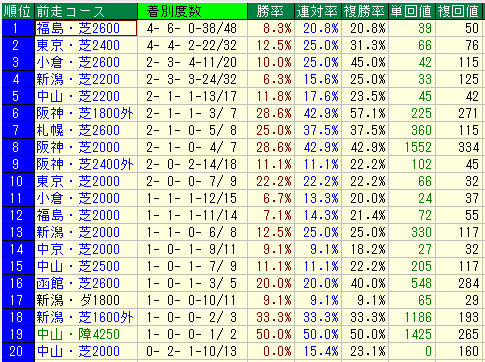The image size is (485, 362).
Task: Select the 着別度数 column header
Action: point(192,11)
